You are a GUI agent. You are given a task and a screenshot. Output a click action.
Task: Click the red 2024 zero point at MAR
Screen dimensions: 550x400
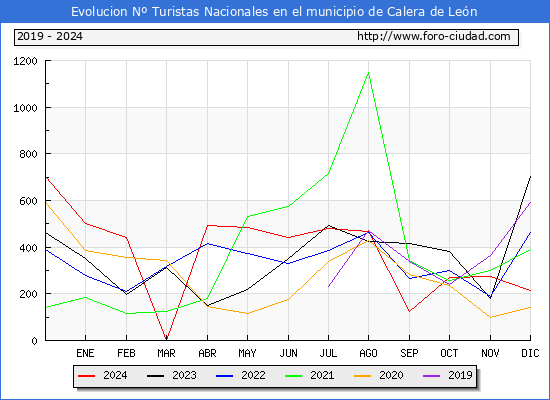point(166,339)
